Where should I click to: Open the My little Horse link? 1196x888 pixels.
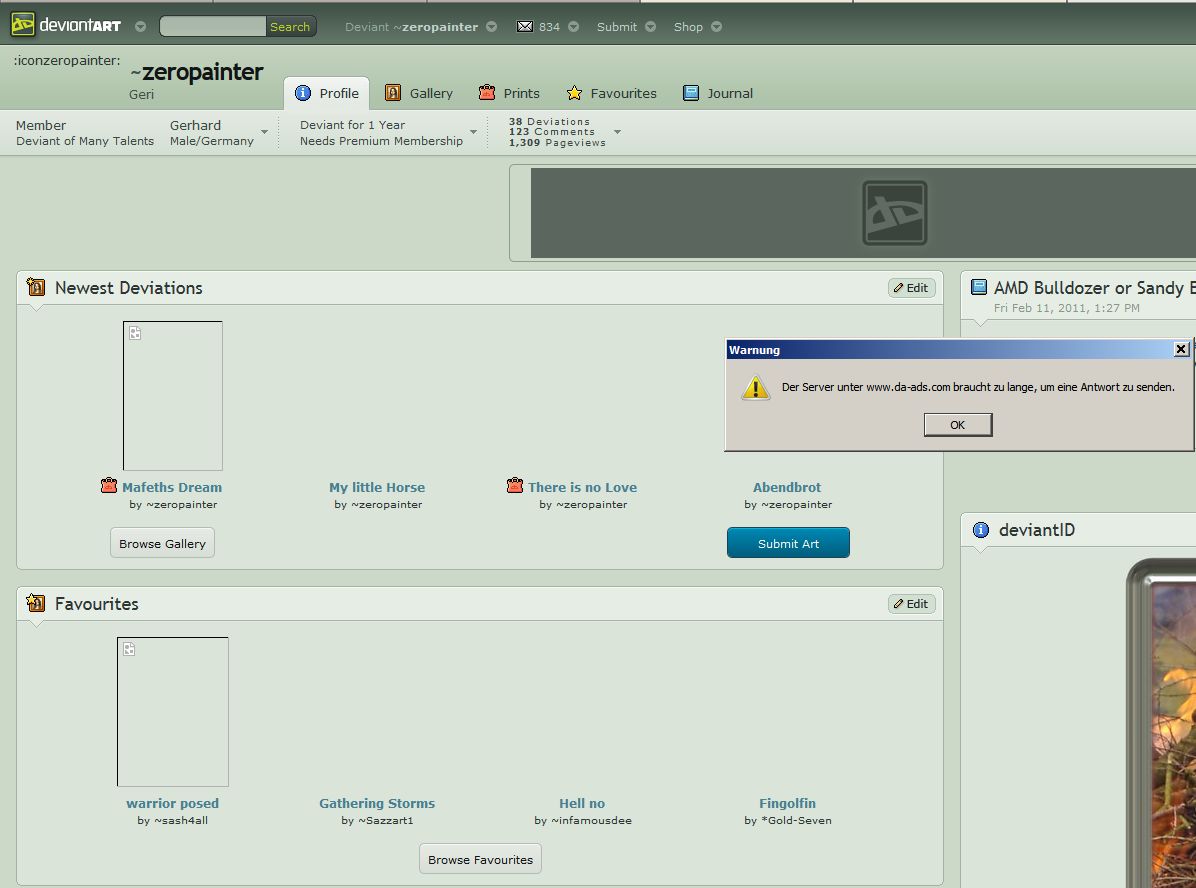(x=378, y=487)
